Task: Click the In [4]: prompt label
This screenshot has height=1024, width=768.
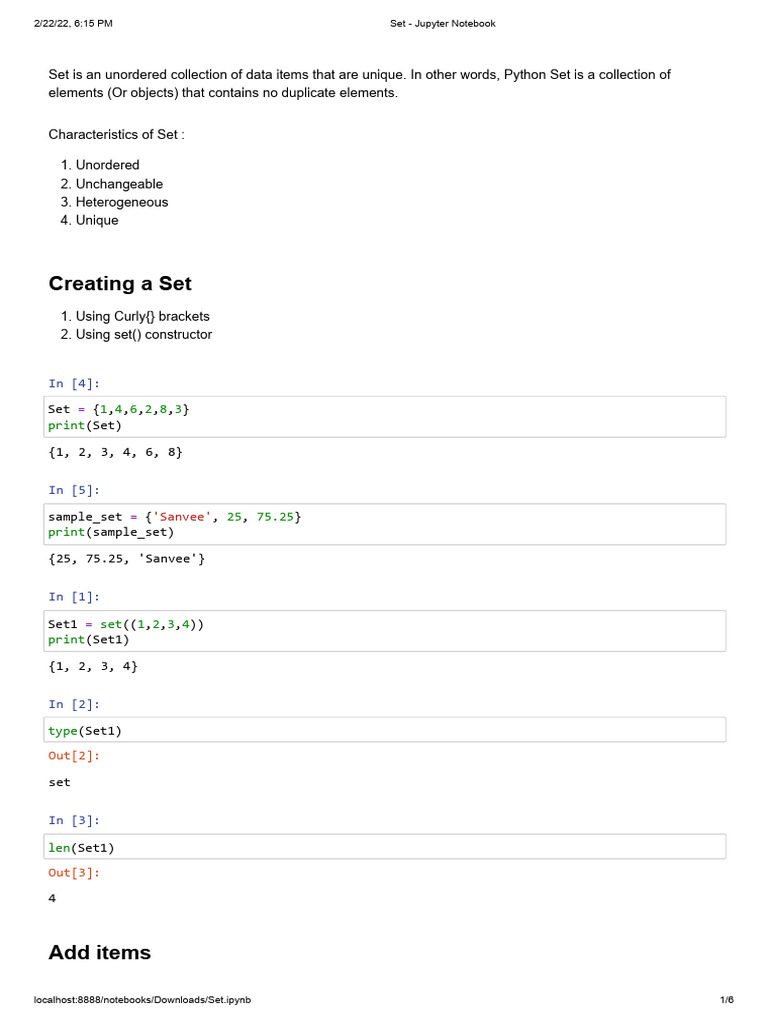Action: [74, 383]
